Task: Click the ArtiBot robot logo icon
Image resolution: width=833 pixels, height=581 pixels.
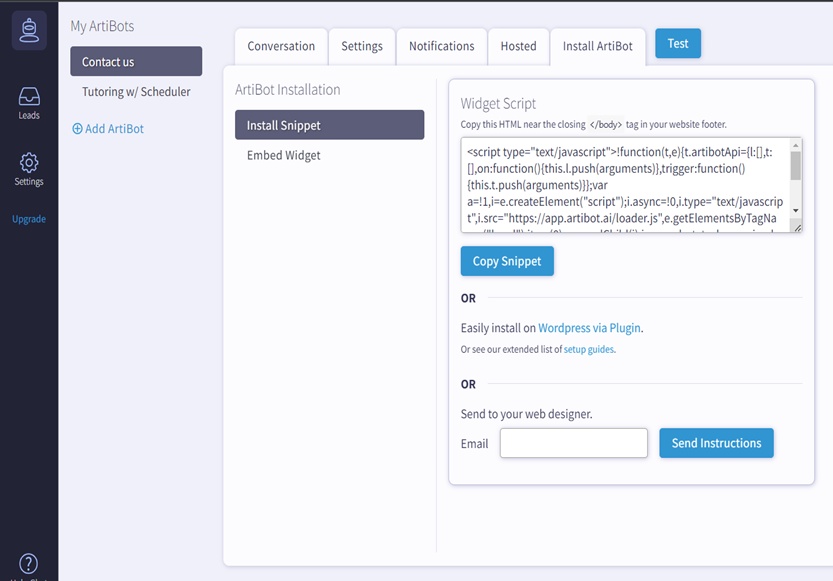Action: [x=29, y=31]
